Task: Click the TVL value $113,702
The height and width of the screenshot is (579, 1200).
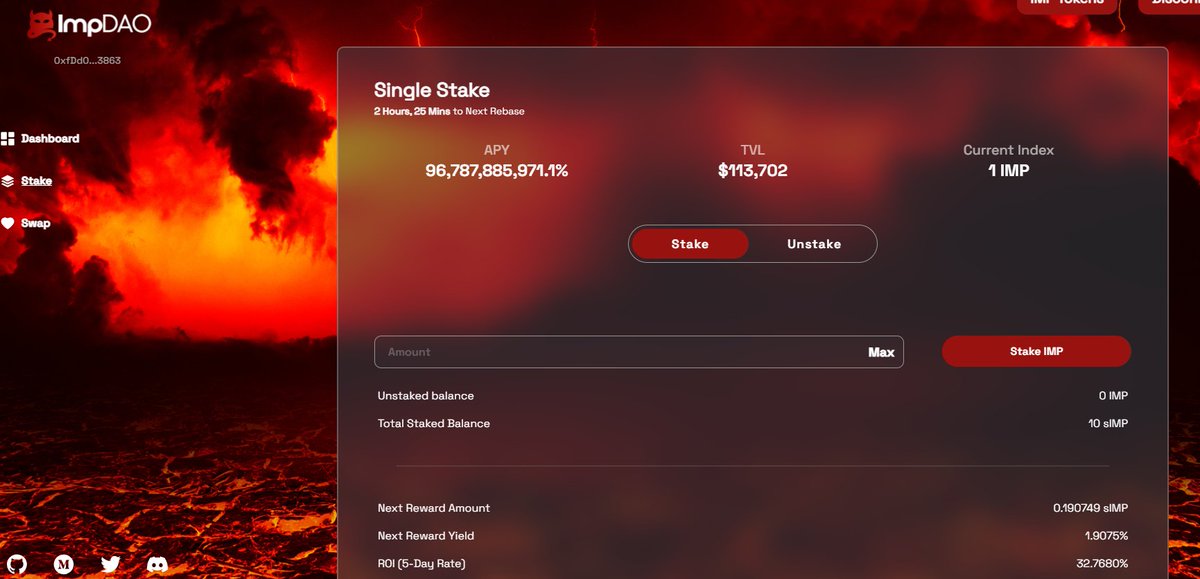Action: click(x=753, y=171)
